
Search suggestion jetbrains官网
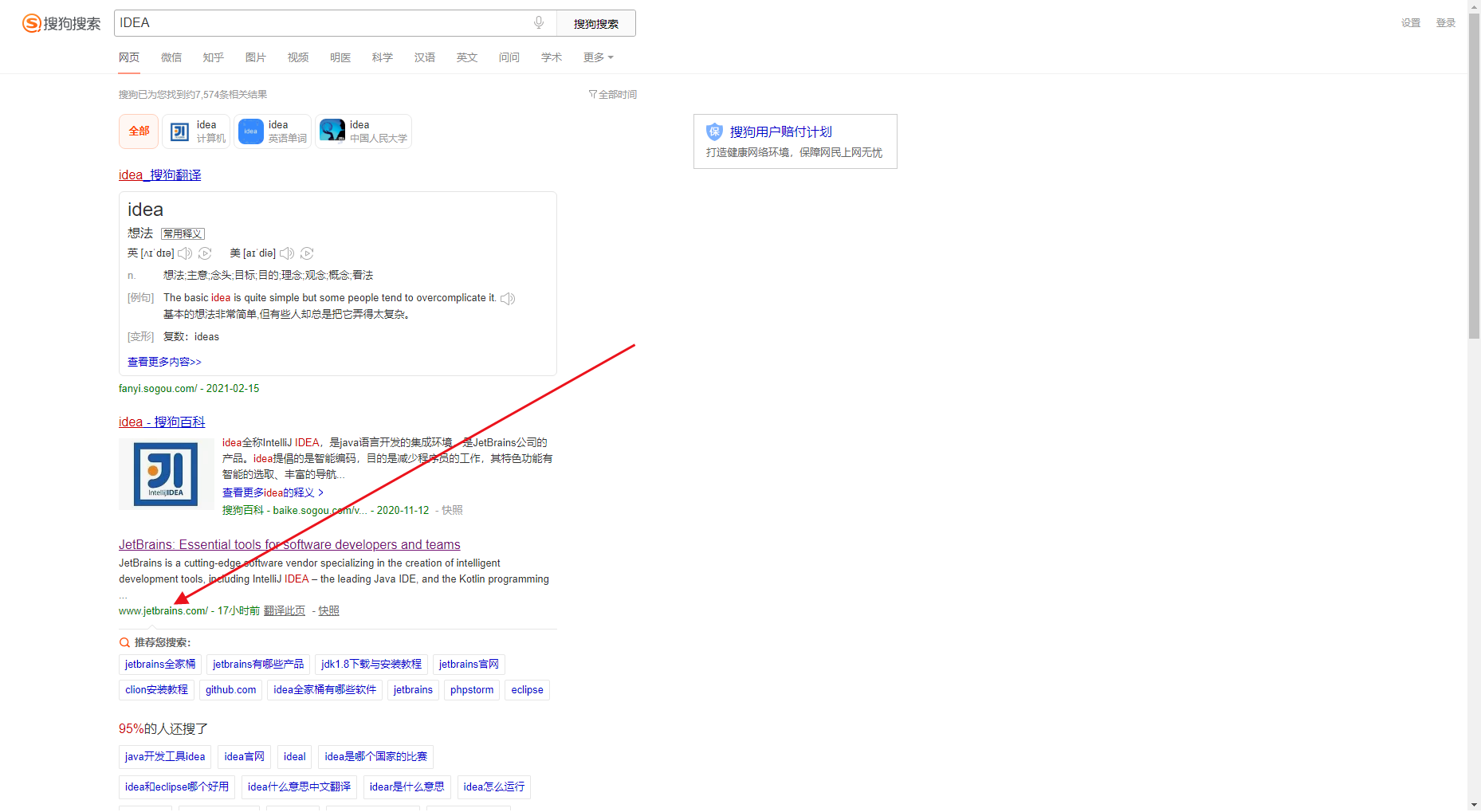tap(469, 665)
